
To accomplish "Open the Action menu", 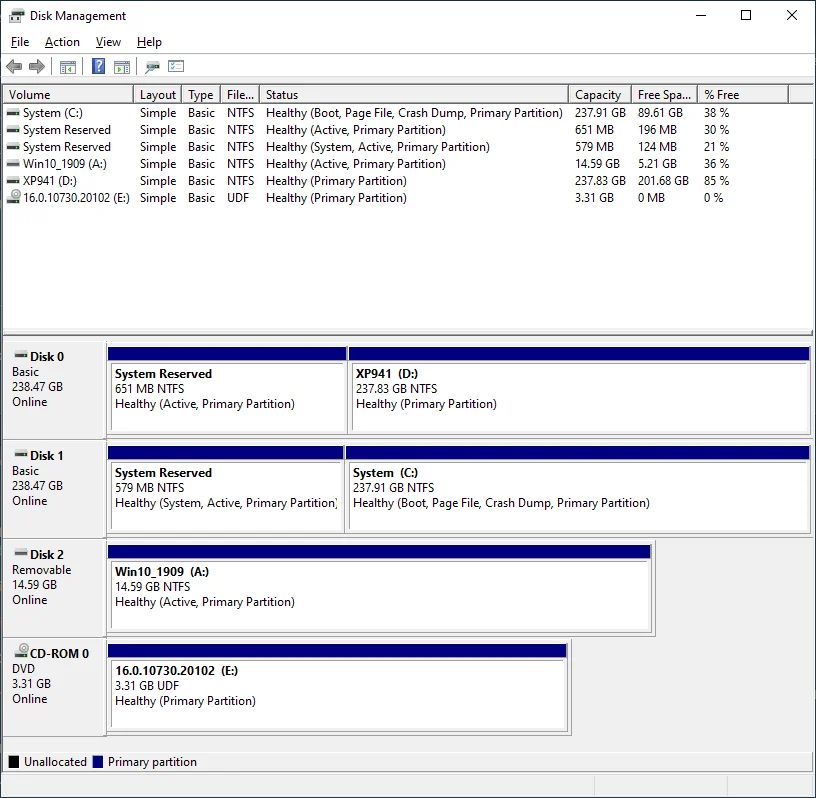I will 62,42.
